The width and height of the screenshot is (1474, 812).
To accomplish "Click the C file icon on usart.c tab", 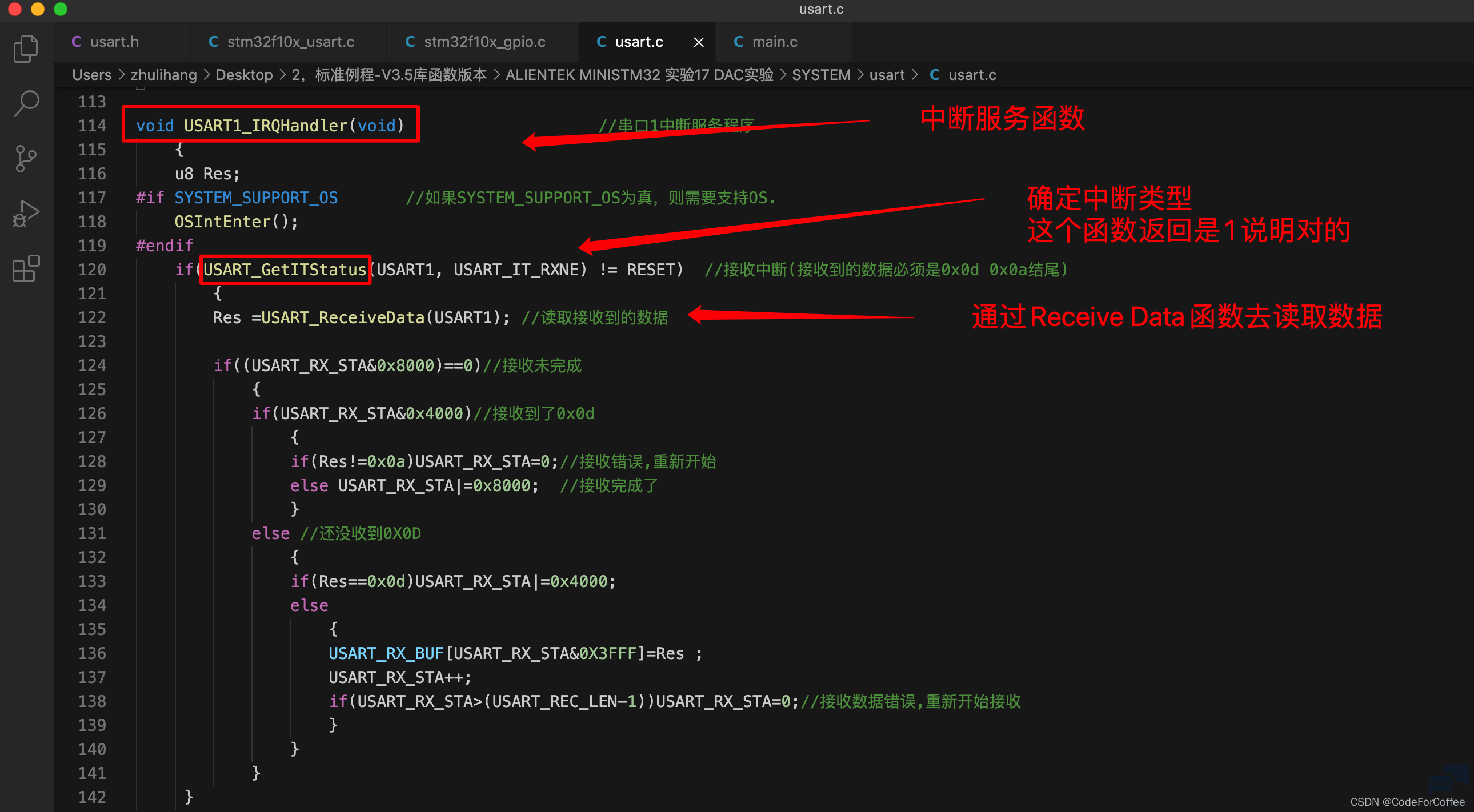I will point(602,42).
